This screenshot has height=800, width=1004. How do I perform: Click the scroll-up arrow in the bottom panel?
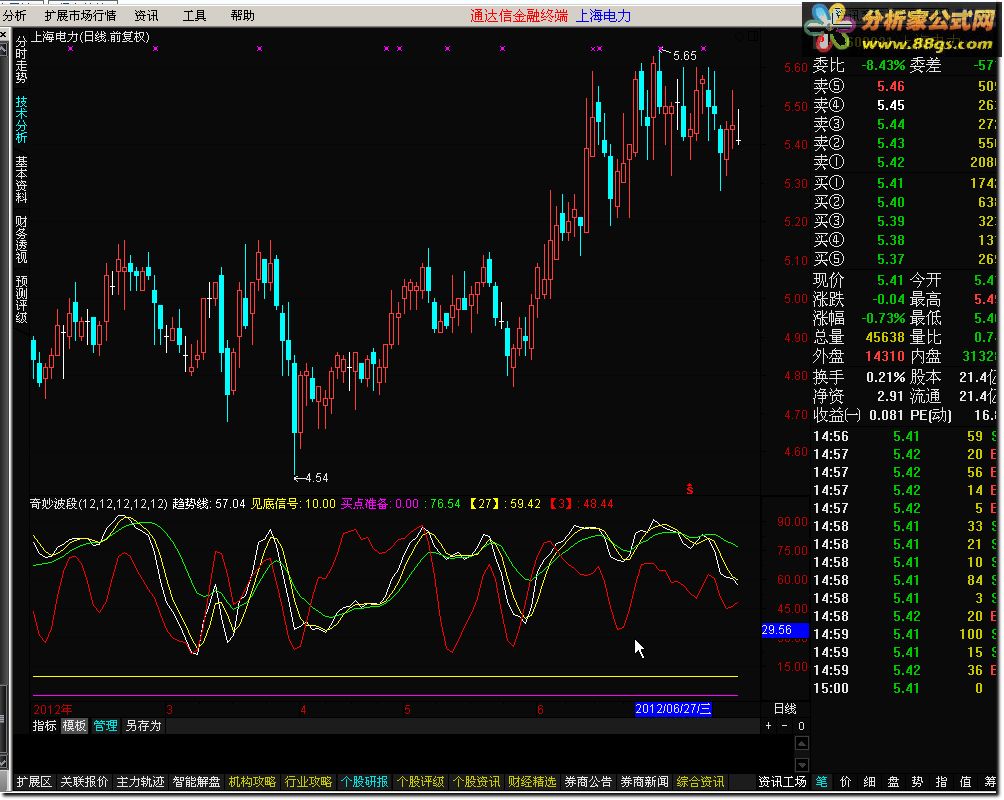point(802,744)
